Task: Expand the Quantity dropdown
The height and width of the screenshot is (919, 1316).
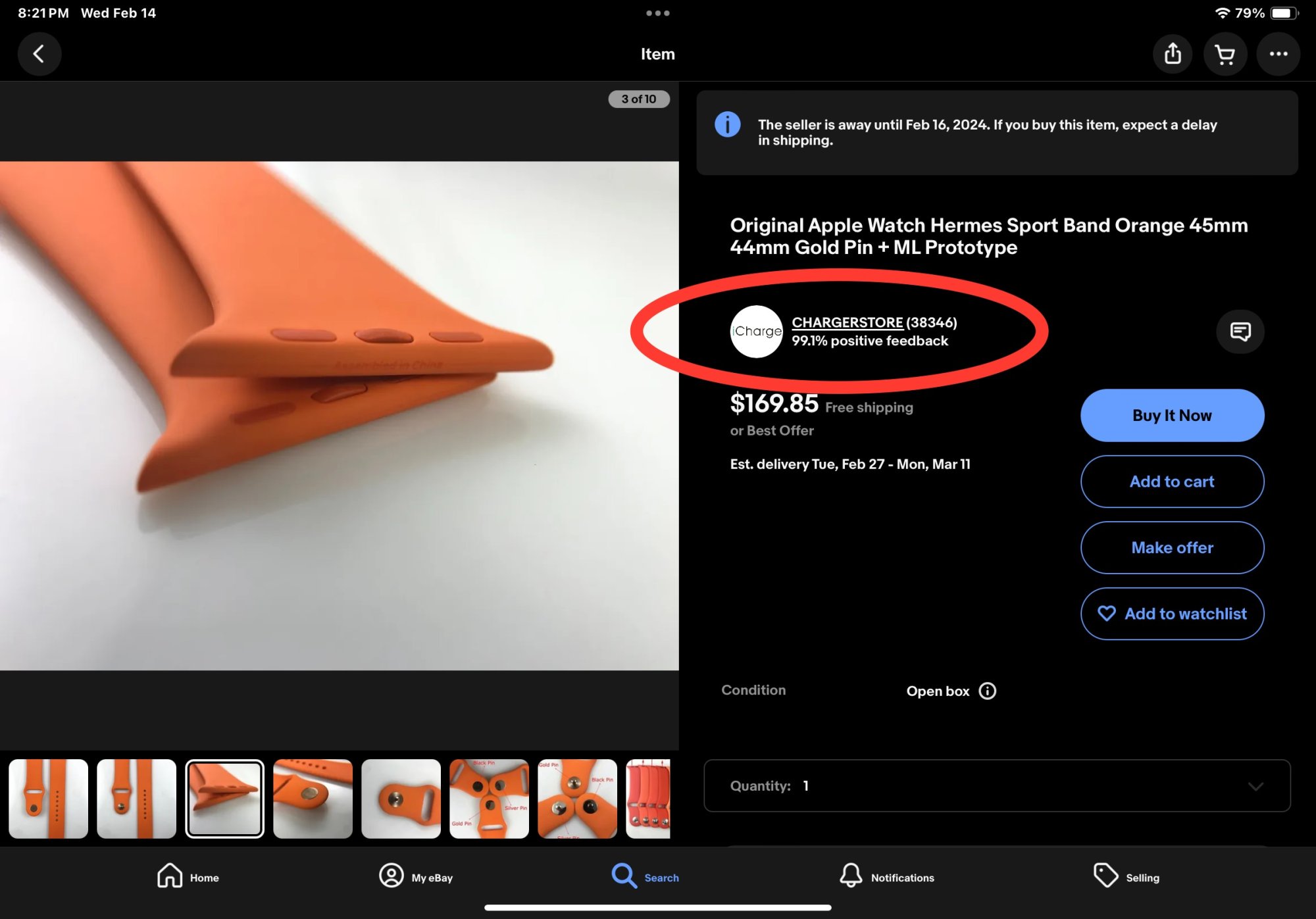Action: 997,785
